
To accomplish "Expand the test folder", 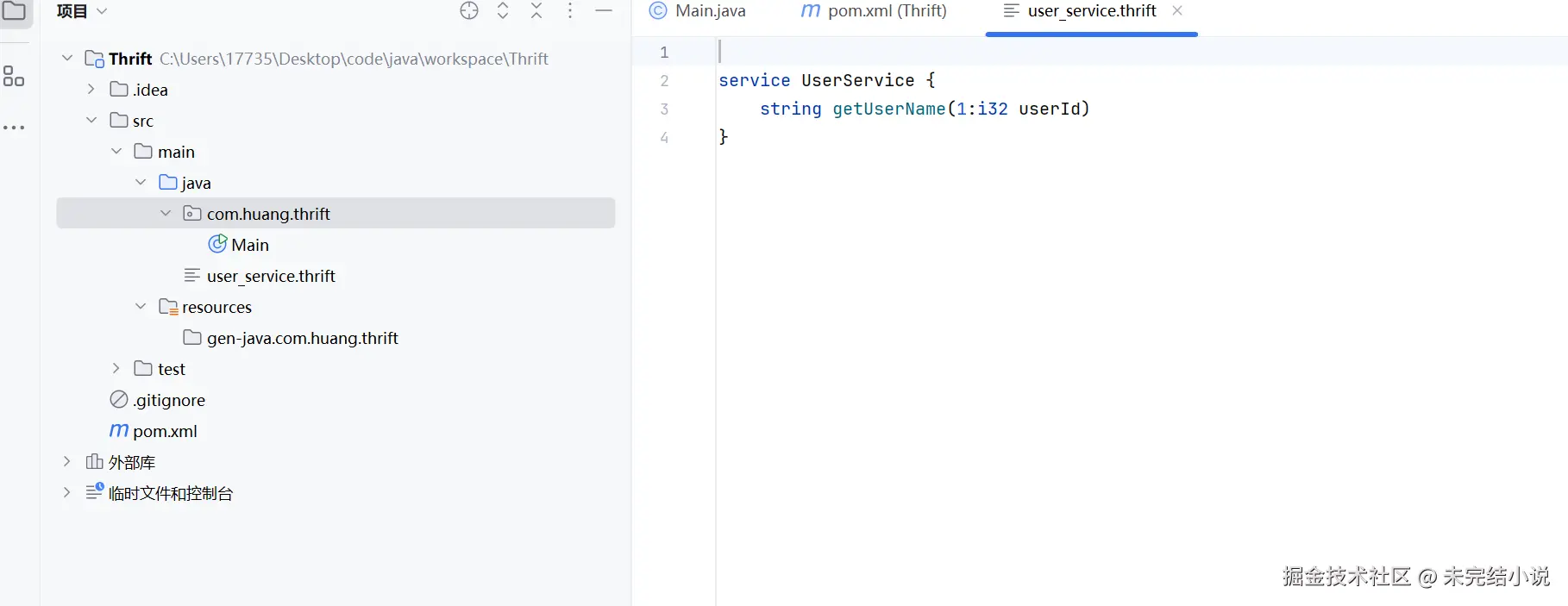I will 116,369.
